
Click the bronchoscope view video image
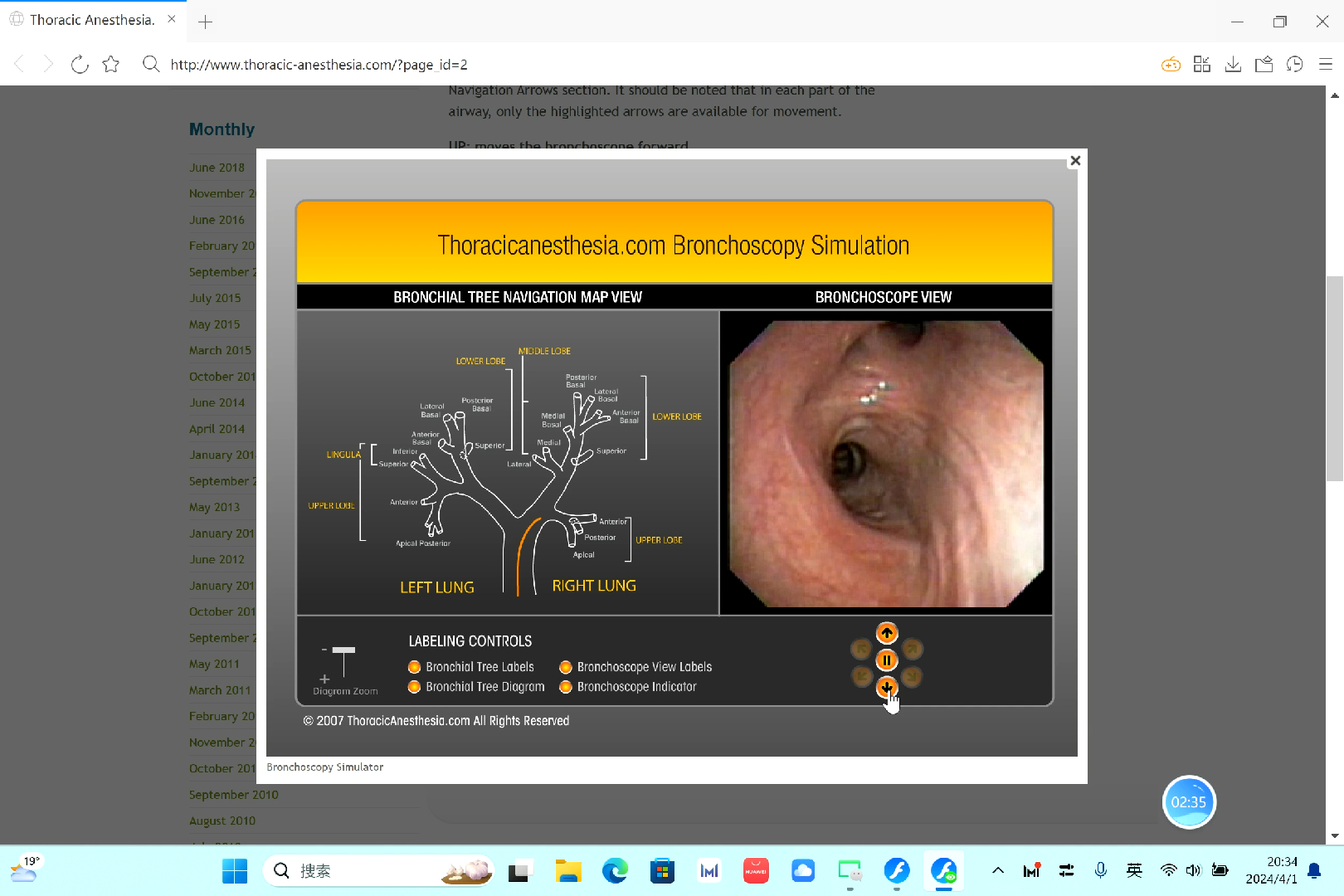[886, 464]
